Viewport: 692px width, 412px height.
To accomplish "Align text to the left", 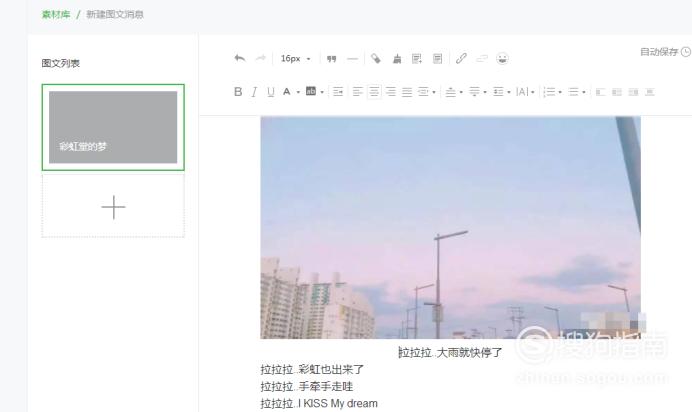I will tap(357, 92).
